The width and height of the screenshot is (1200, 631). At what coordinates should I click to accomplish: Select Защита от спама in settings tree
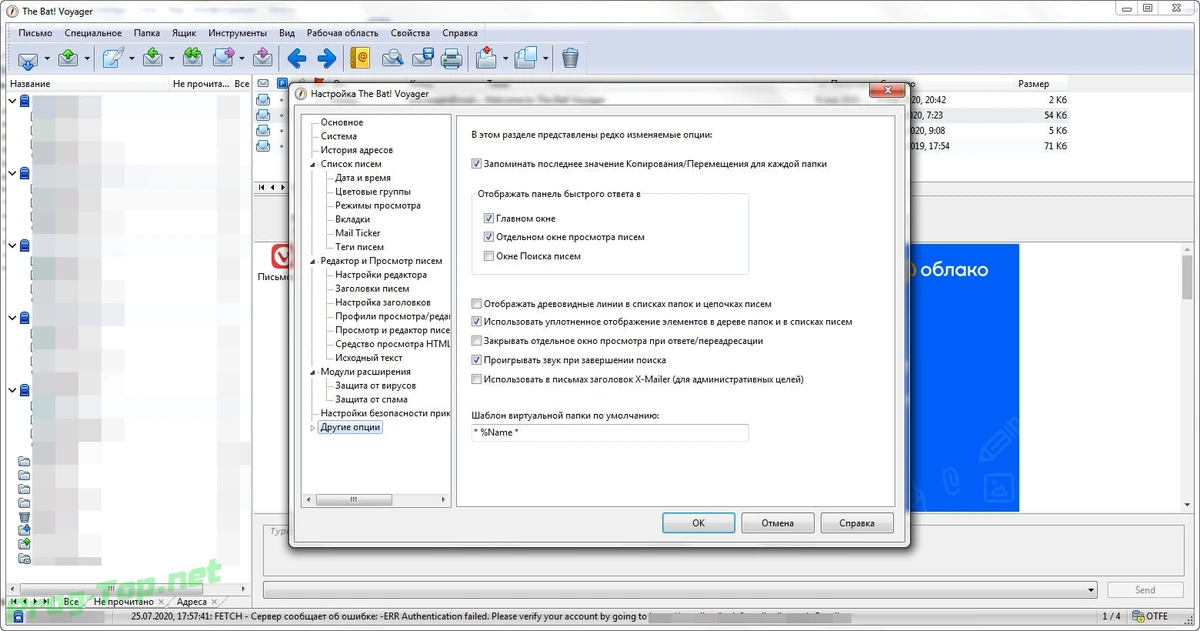pyautogui.click(x=371, y=399)
